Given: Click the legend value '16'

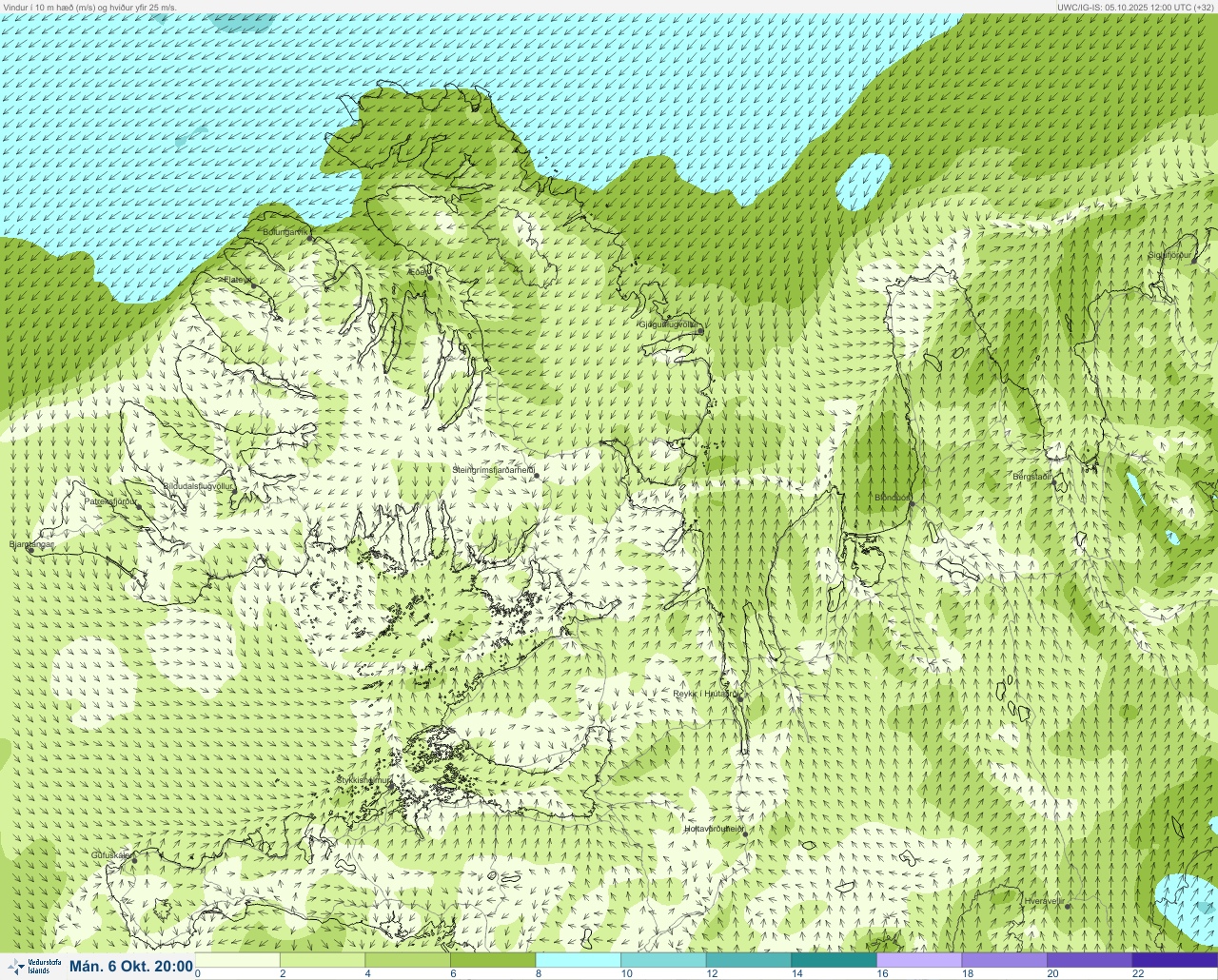Looking at the screenshot, I should [882, 973].
